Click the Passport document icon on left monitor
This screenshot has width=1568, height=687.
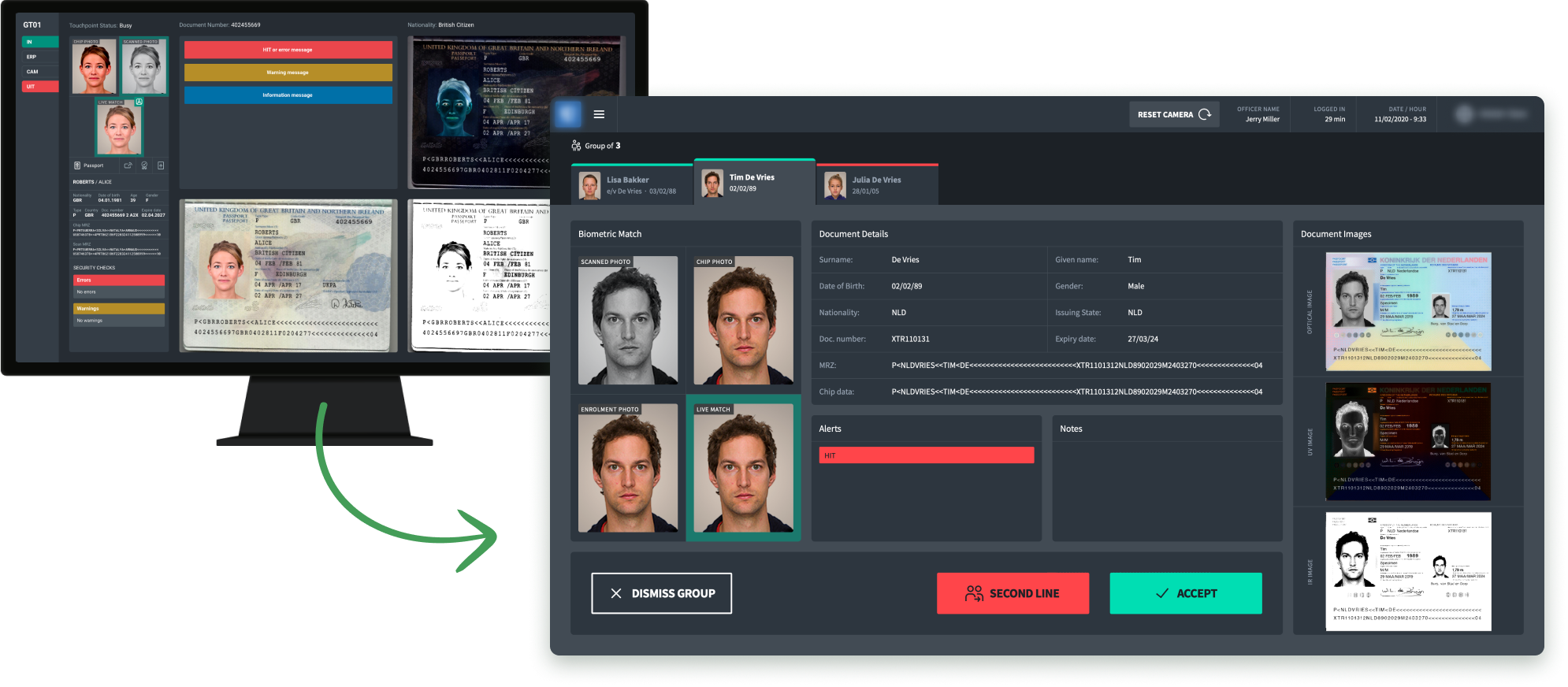77,165
